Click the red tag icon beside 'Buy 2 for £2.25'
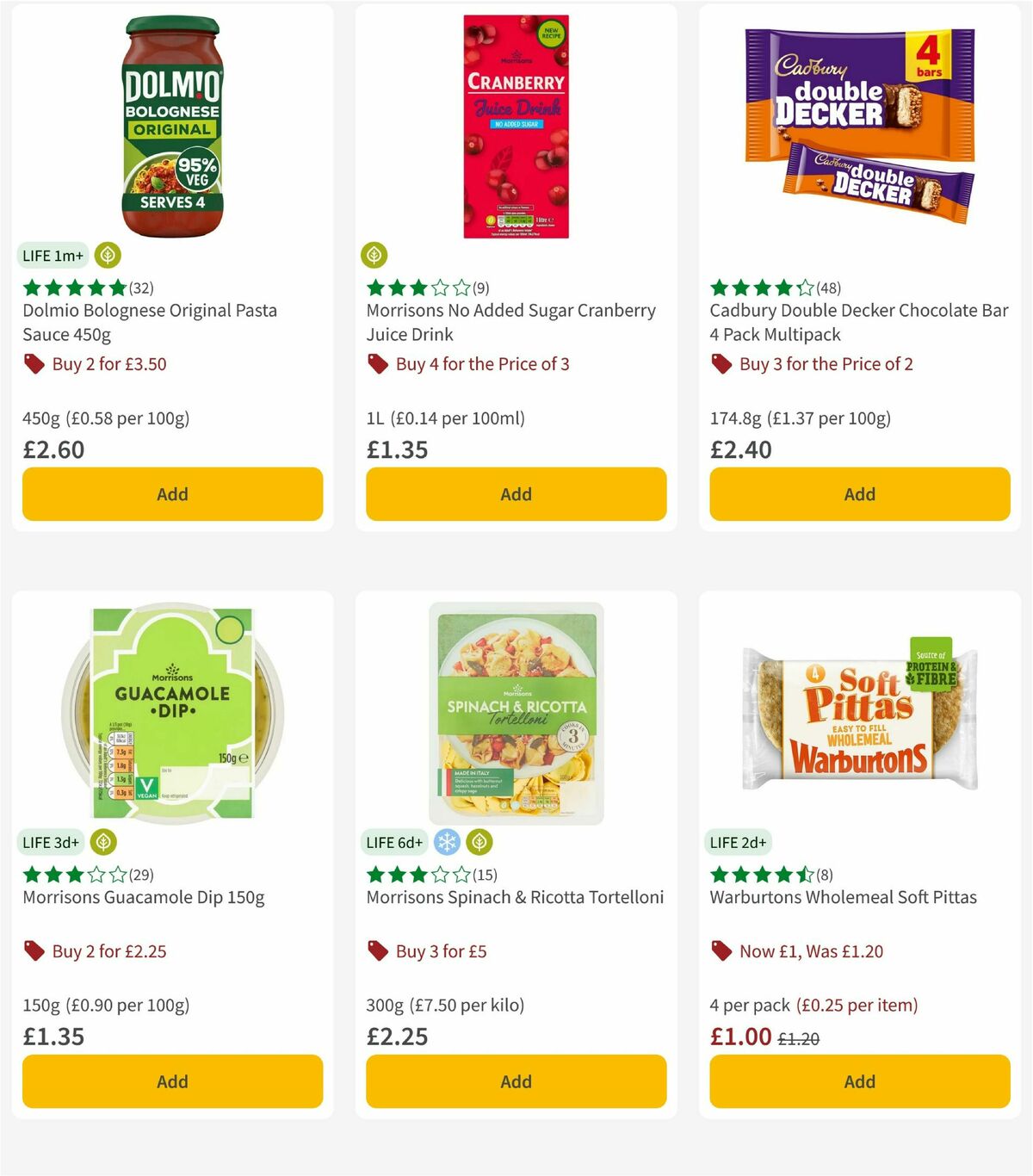Image resolution: width=1033 pixels, height=1176 pixels. (34, 951)
